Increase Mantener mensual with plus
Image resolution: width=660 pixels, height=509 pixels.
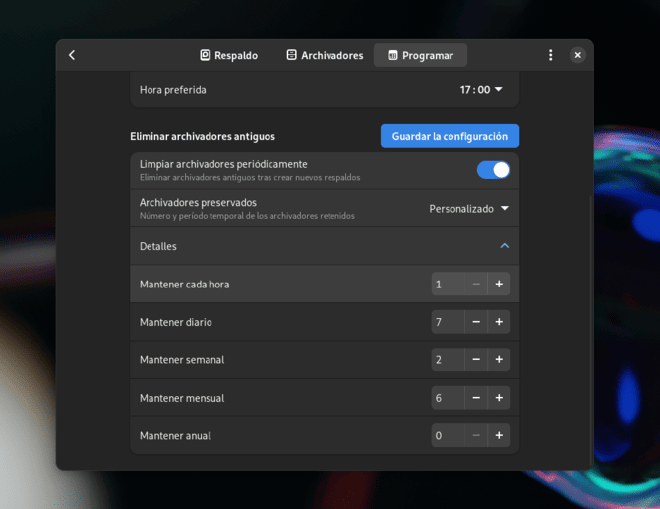499,398
